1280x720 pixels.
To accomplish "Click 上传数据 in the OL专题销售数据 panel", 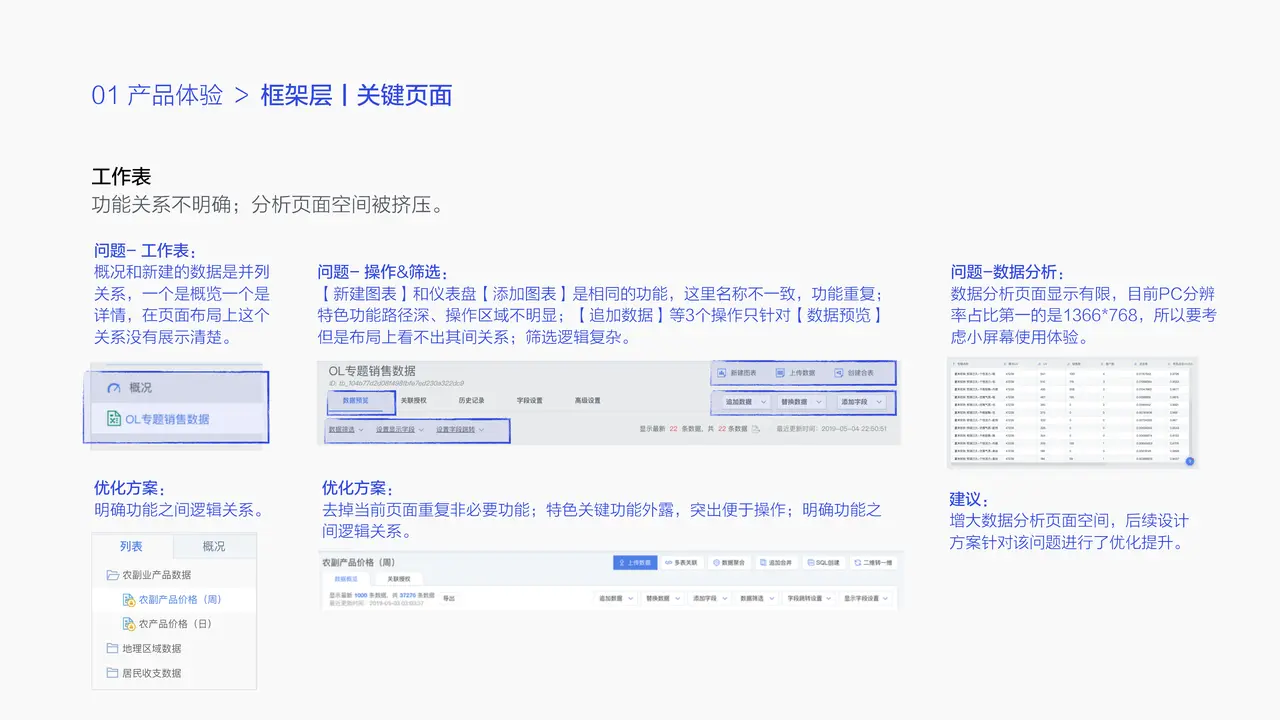I will pyautogui.click(x=795, y=372).
